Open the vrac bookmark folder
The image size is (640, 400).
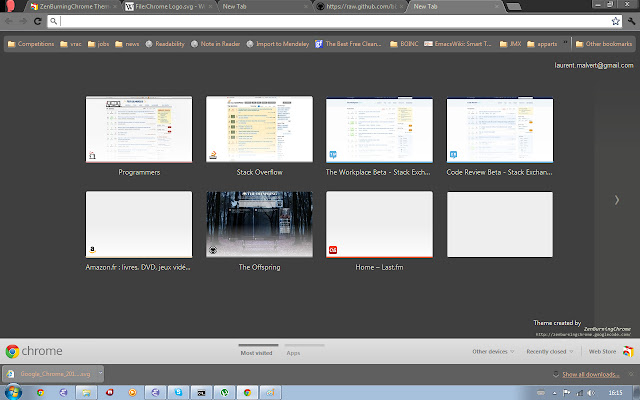pos(71,44)
